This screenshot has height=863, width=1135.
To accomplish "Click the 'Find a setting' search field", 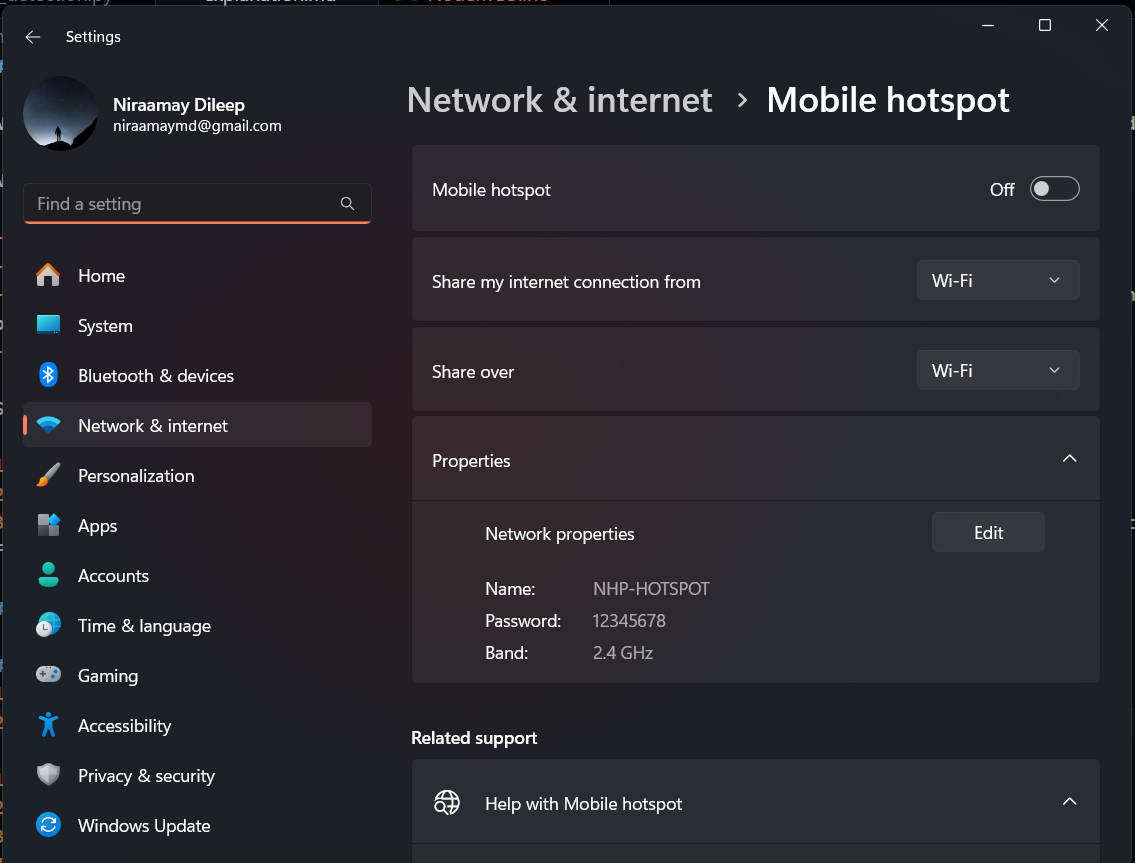I will tap(197, 204).
